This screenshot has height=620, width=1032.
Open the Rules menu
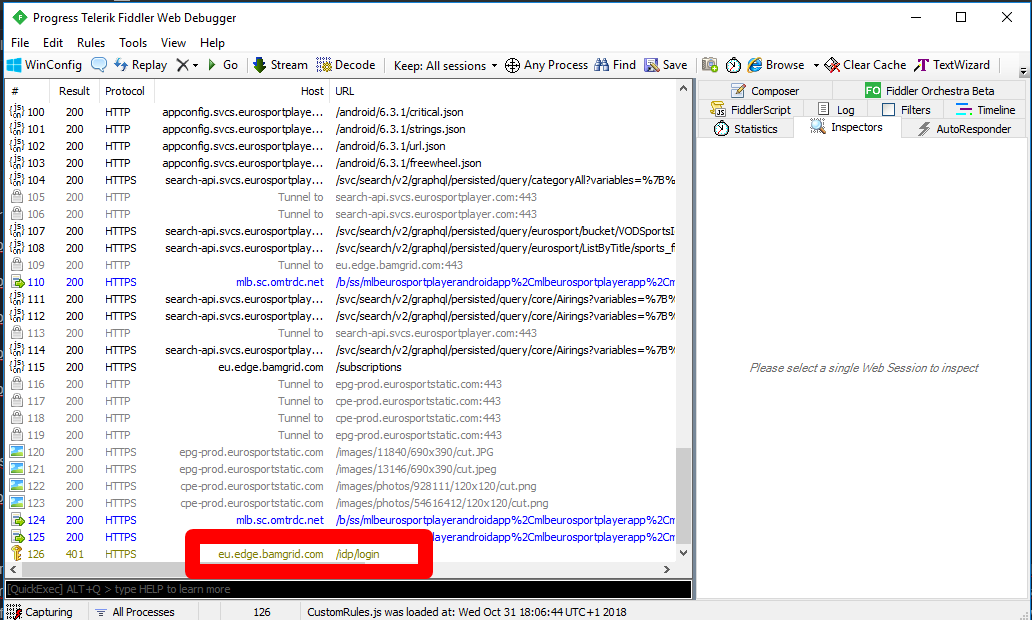(91, 43)
